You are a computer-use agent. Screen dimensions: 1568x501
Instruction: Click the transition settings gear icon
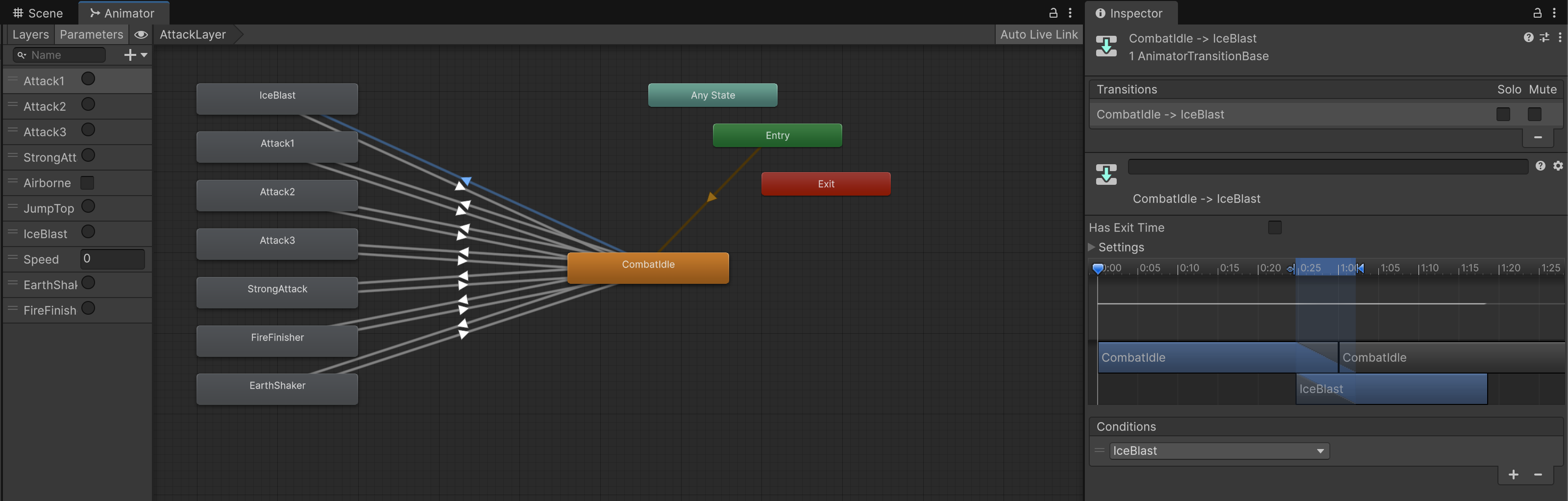click(1558, 166)
